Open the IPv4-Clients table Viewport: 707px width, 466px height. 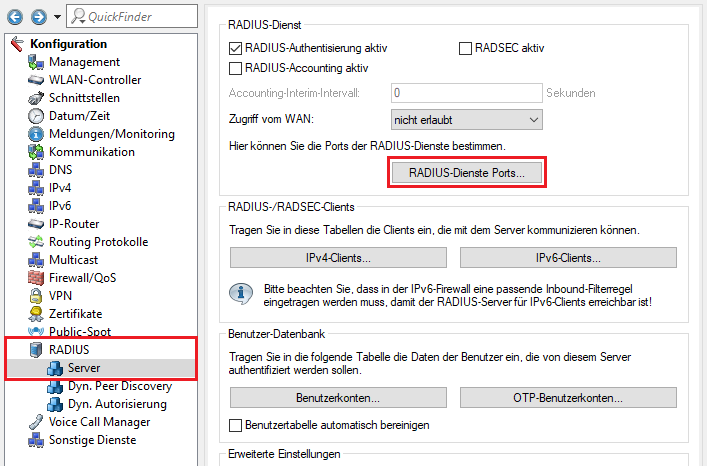pyautogui.click(x=338, y=258)
